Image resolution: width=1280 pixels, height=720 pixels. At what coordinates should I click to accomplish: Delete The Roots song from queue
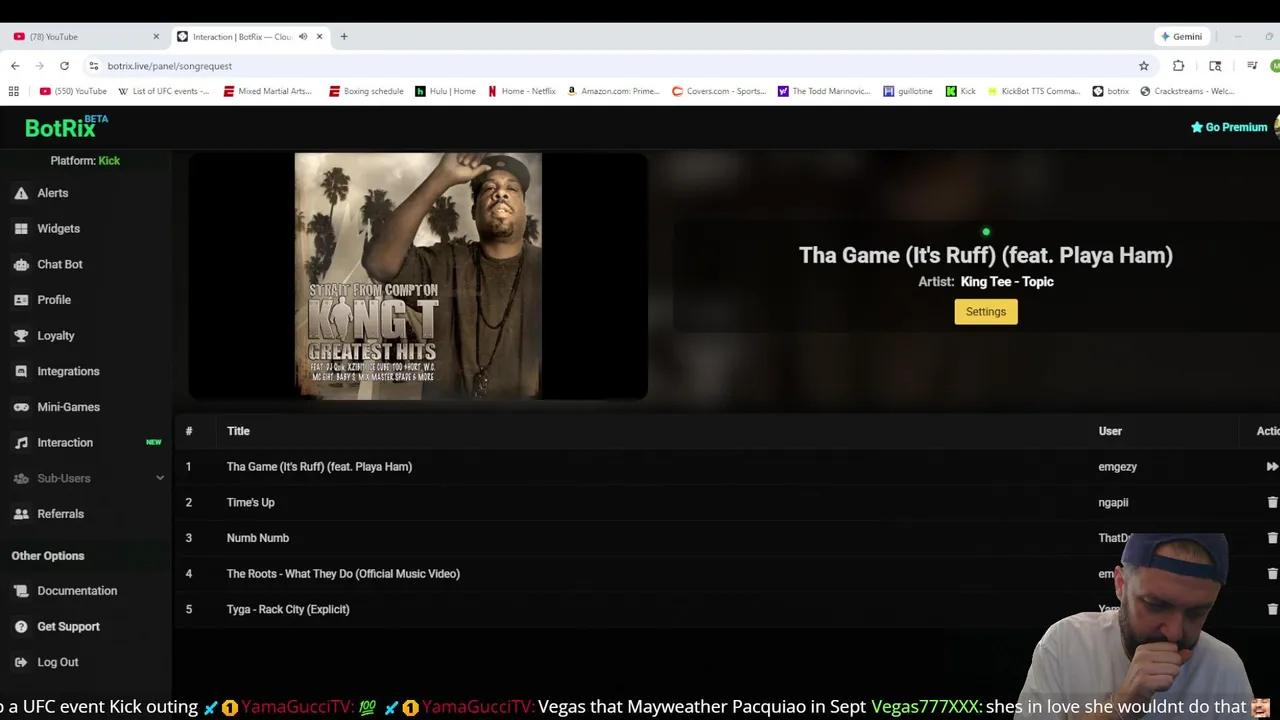point(1272,574)
